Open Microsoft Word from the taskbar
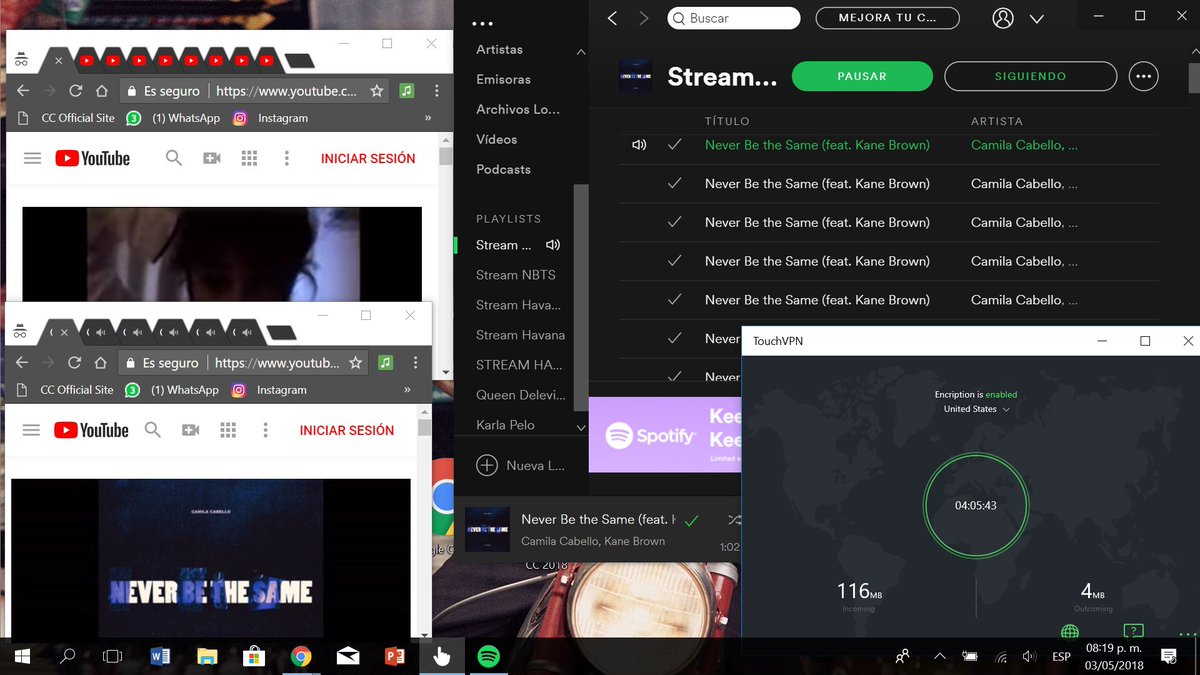This screenshot has width=1200, height=675. [160, 656]
